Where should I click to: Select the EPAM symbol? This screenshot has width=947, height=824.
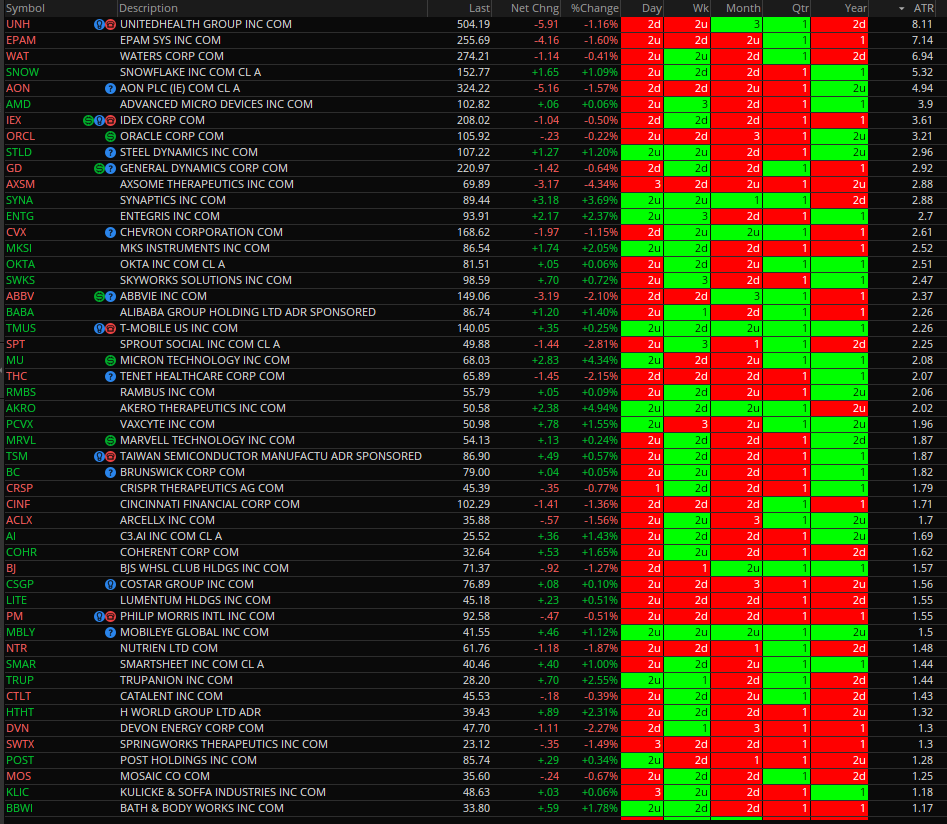21,40
